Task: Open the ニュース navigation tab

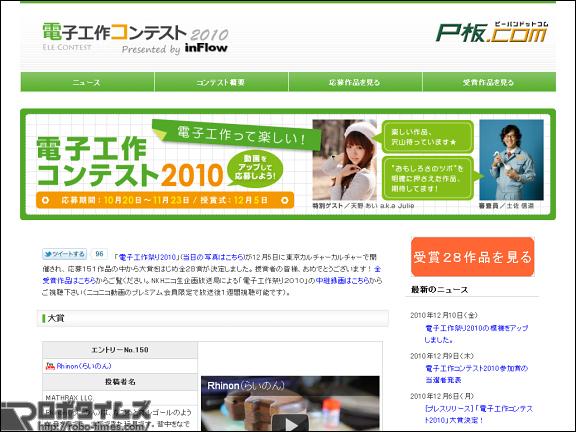Action: point(87,82)
